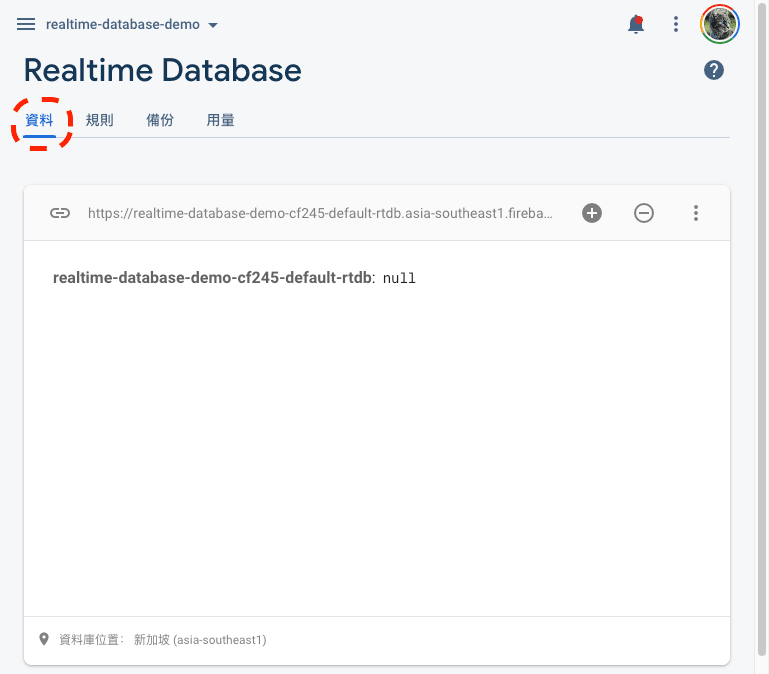The height and width of the screenshot is (674, 769).
Task: Switch to the 用量 tab
Action: point(220,120)
